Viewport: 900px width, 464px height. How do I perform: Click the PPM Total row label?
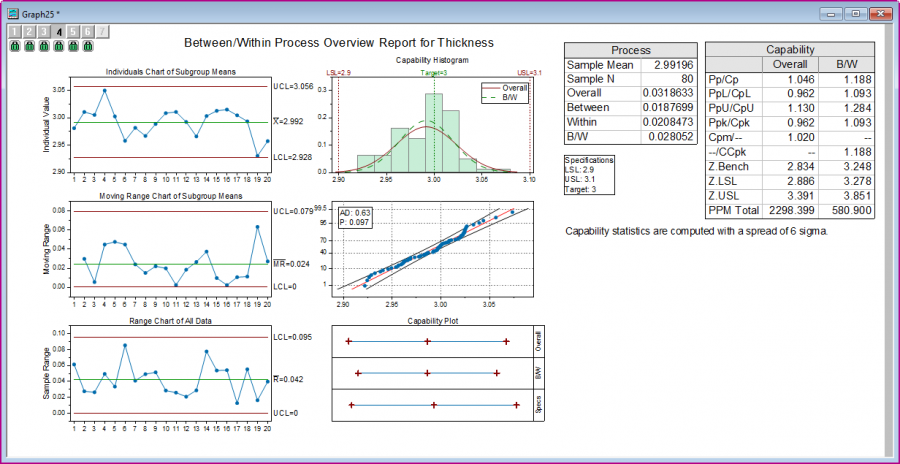tap(733, 211)
